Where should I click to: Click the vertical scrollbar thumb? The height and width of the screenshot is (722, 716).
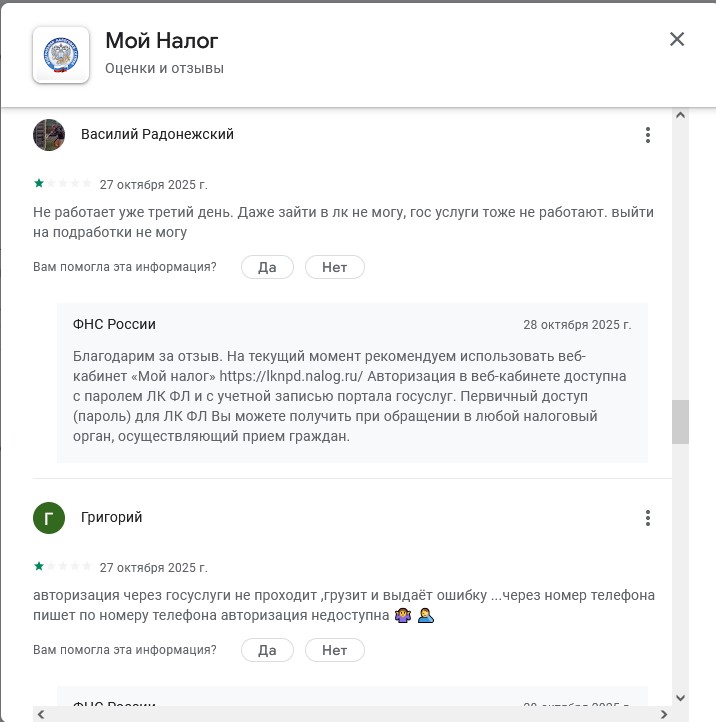681,421
